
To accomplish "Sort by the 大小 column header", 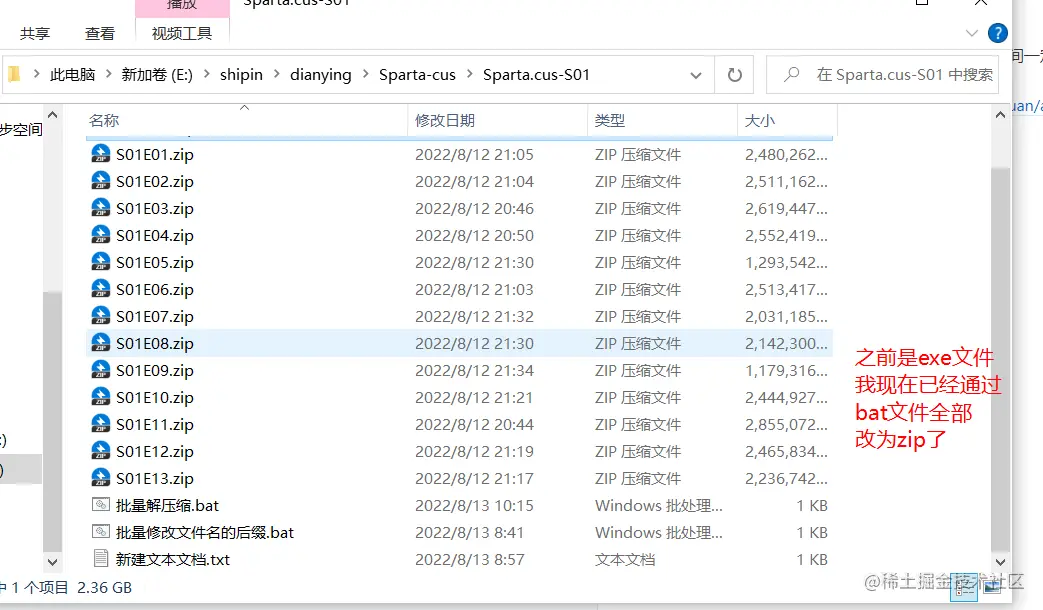I will (x=760, y=120).
